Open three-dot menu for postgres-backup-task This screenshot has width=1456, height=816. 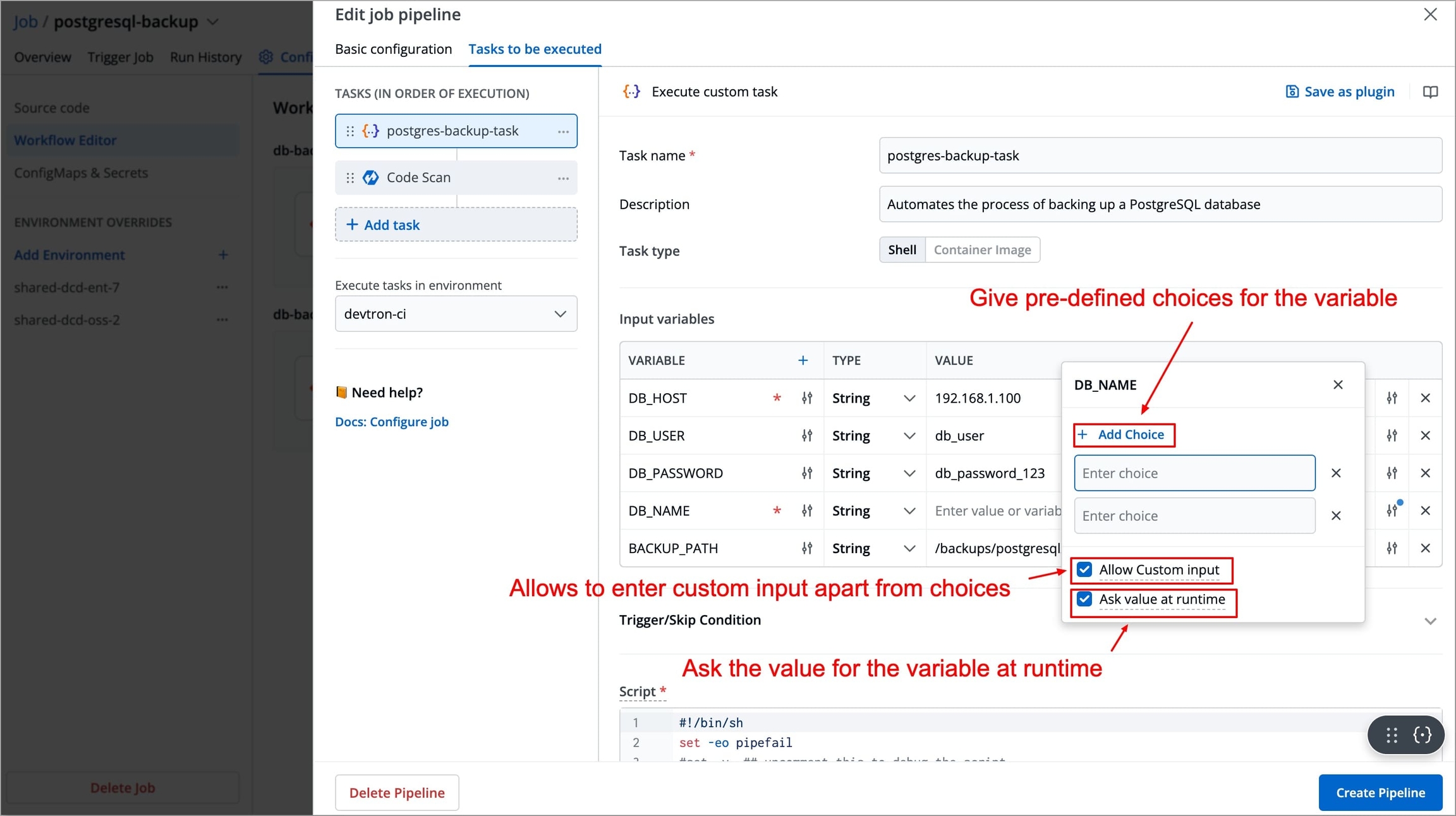click(x=563, y=131)
